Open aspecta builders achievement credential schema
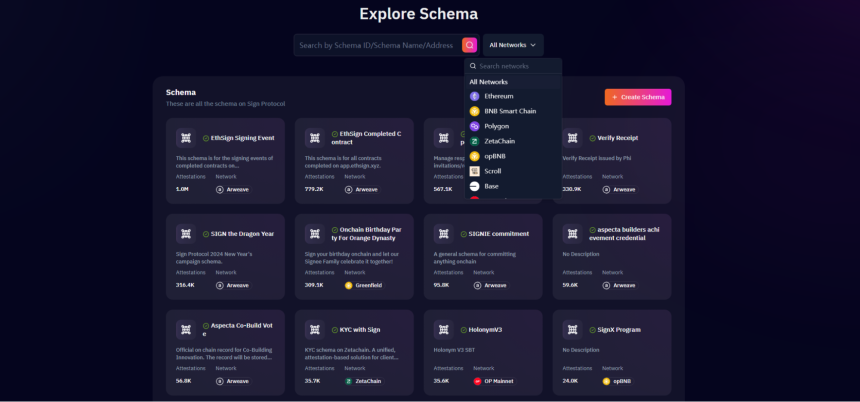The width and height of the screenshot is (860, 402). pyautogui.click(x=624, y=234)
